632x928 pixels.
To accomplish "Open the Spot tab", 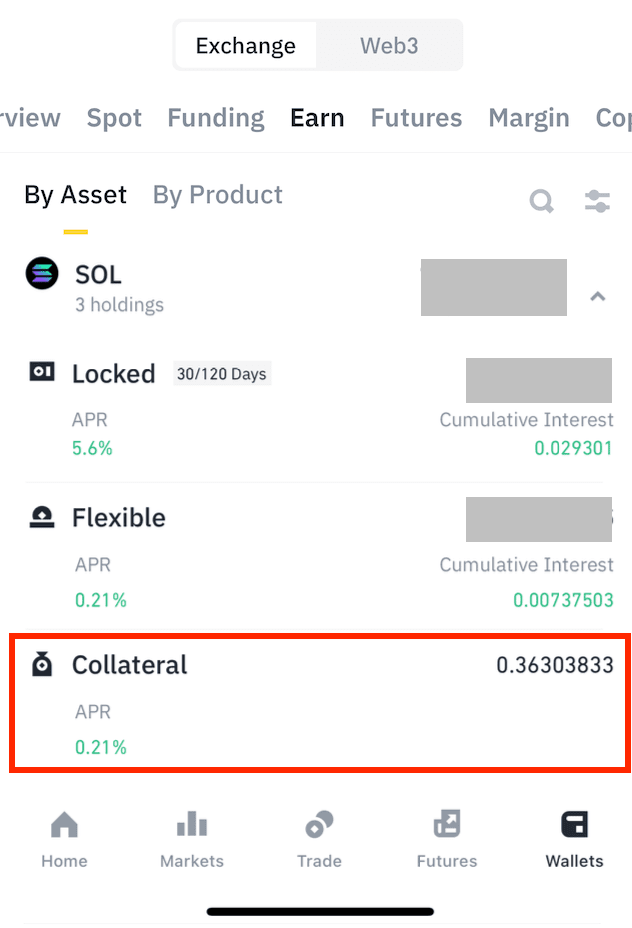I will [x=114, y=118].
